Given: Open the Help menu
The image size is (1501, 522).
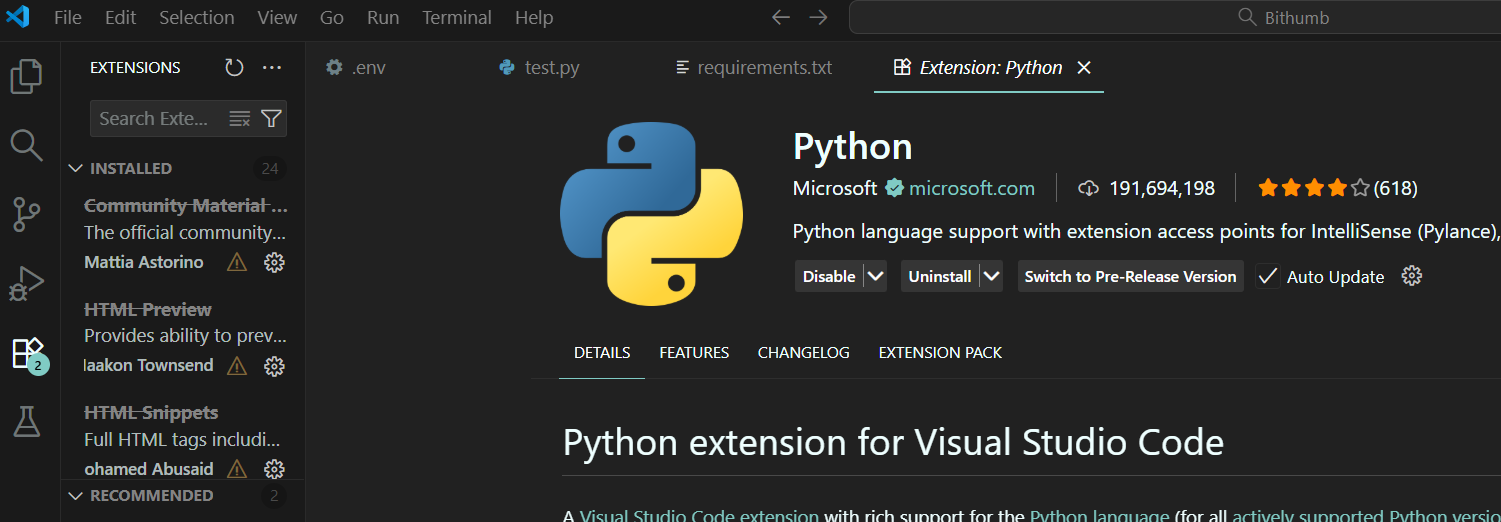Looking at the screenshot, I should point(534,17).
